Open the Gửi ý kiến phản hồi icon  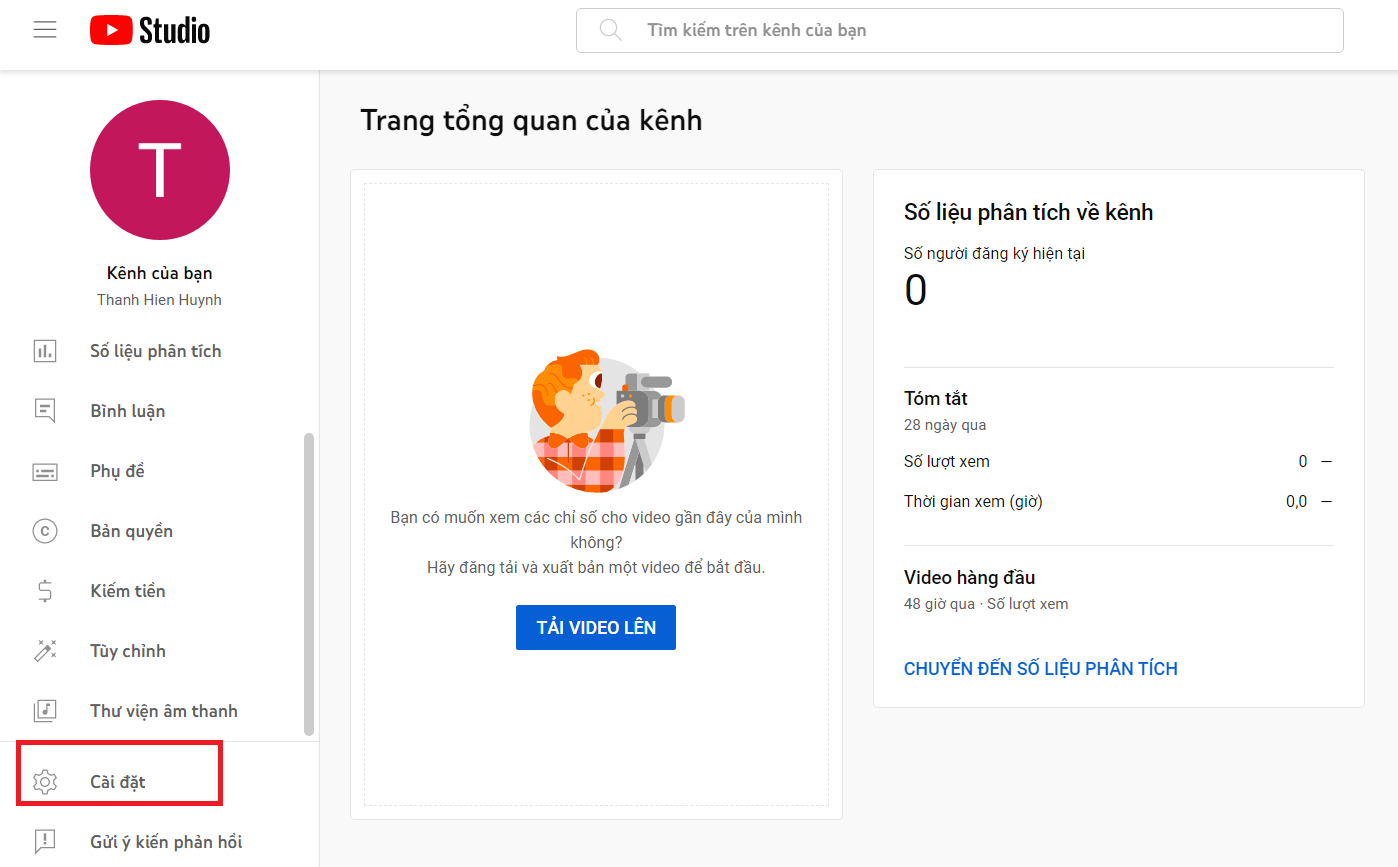tap(45, 841)
